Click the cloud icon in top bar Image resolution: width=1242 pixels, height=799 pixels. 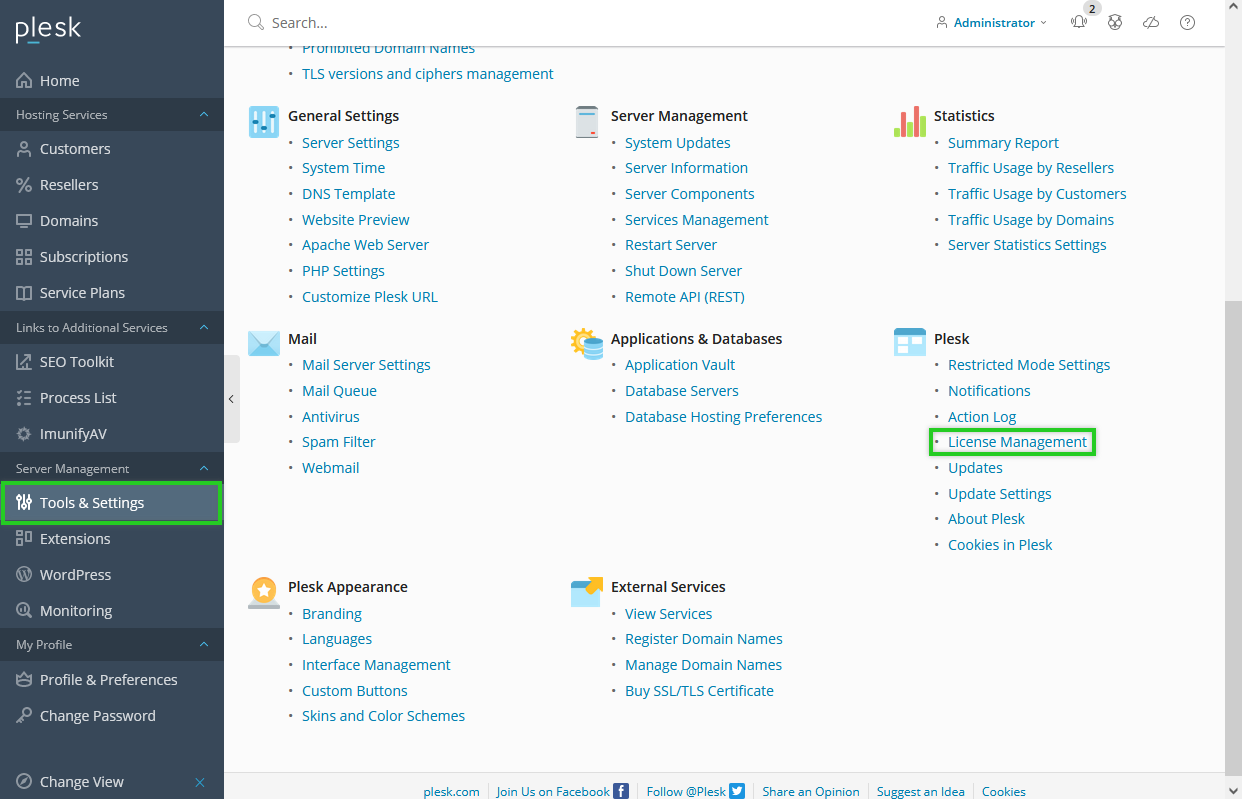click(x=1151, y=22)
